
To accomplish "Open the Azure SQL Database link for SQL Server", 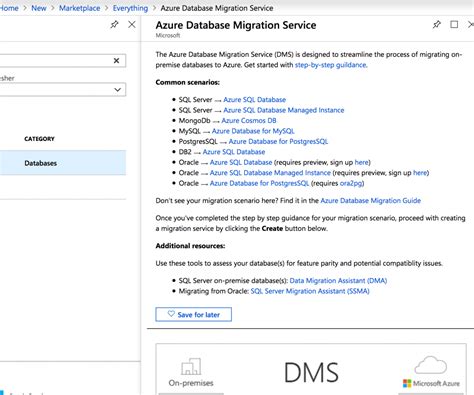I will pos(255,100).
